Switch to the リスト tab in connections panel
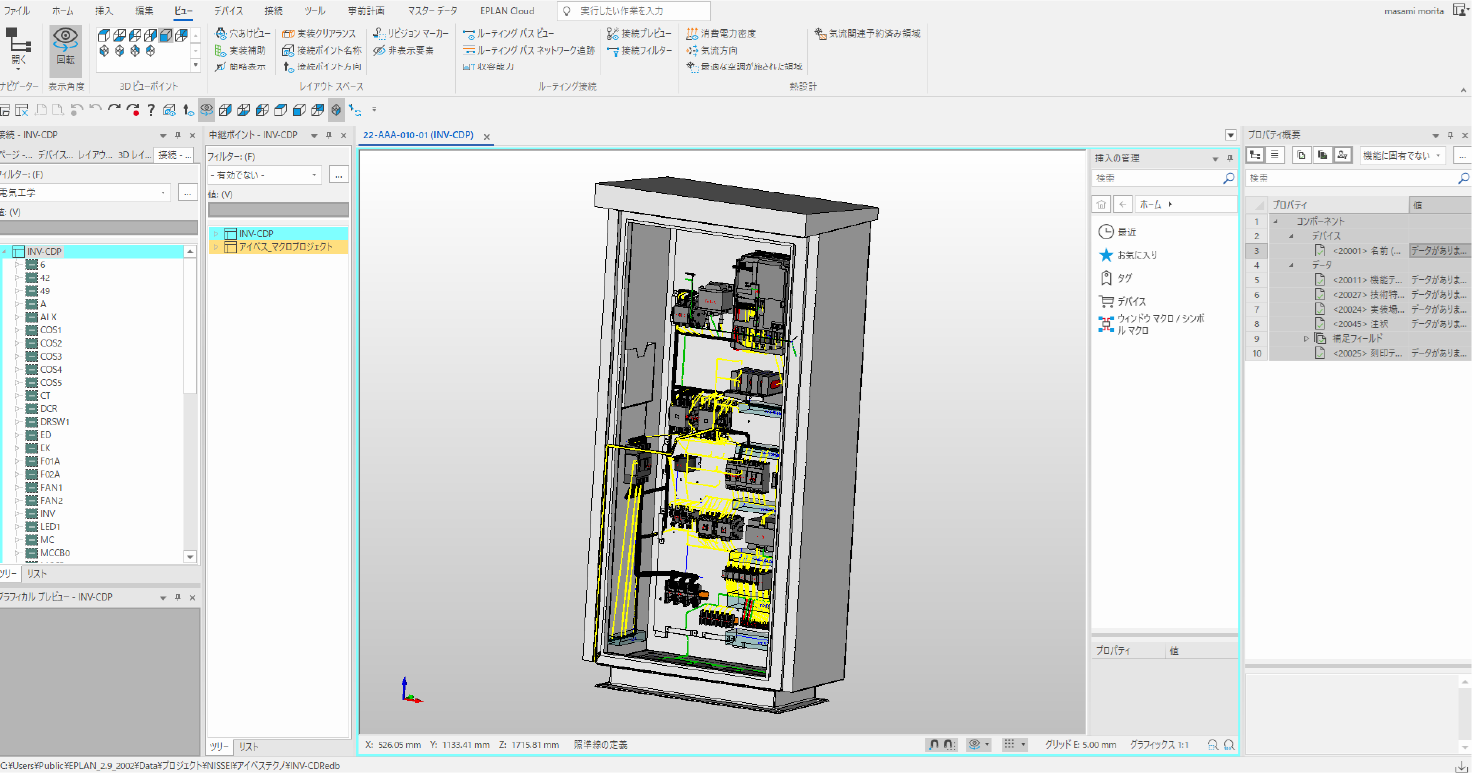Viewport: 1472px width, 773px height. click(x=37, y=574)
